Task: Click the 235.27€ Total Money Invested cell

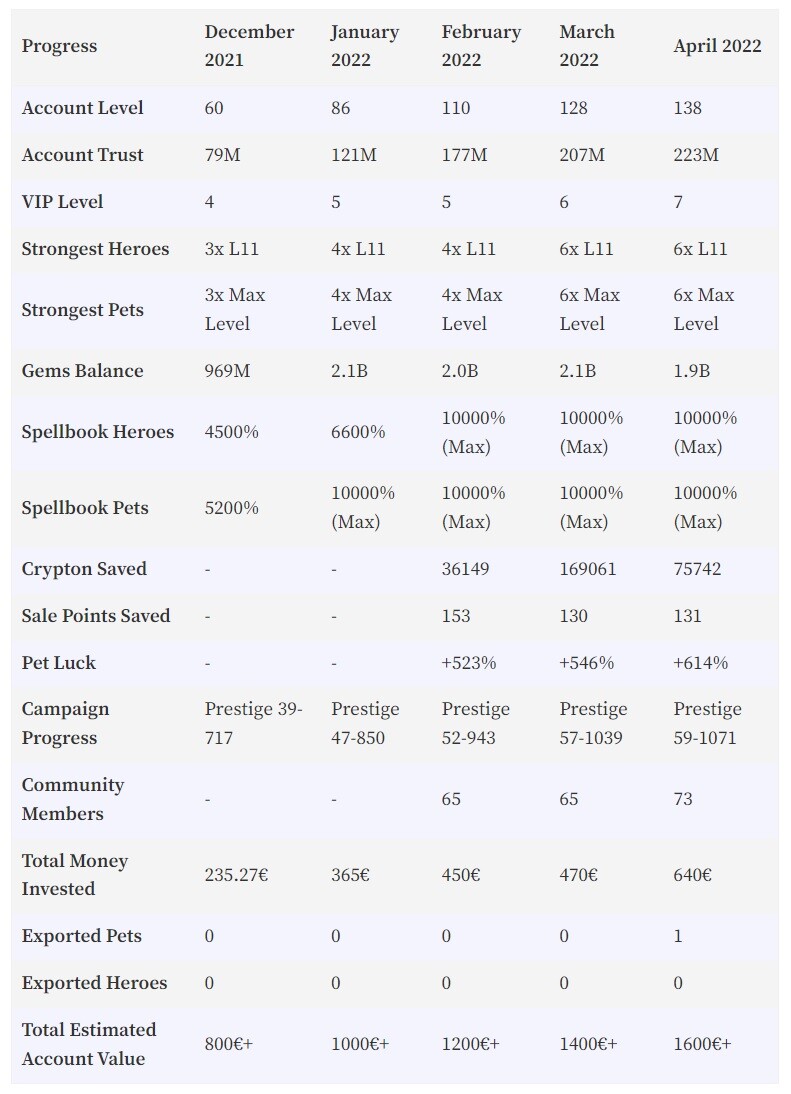Action: [x=236, y=875]
